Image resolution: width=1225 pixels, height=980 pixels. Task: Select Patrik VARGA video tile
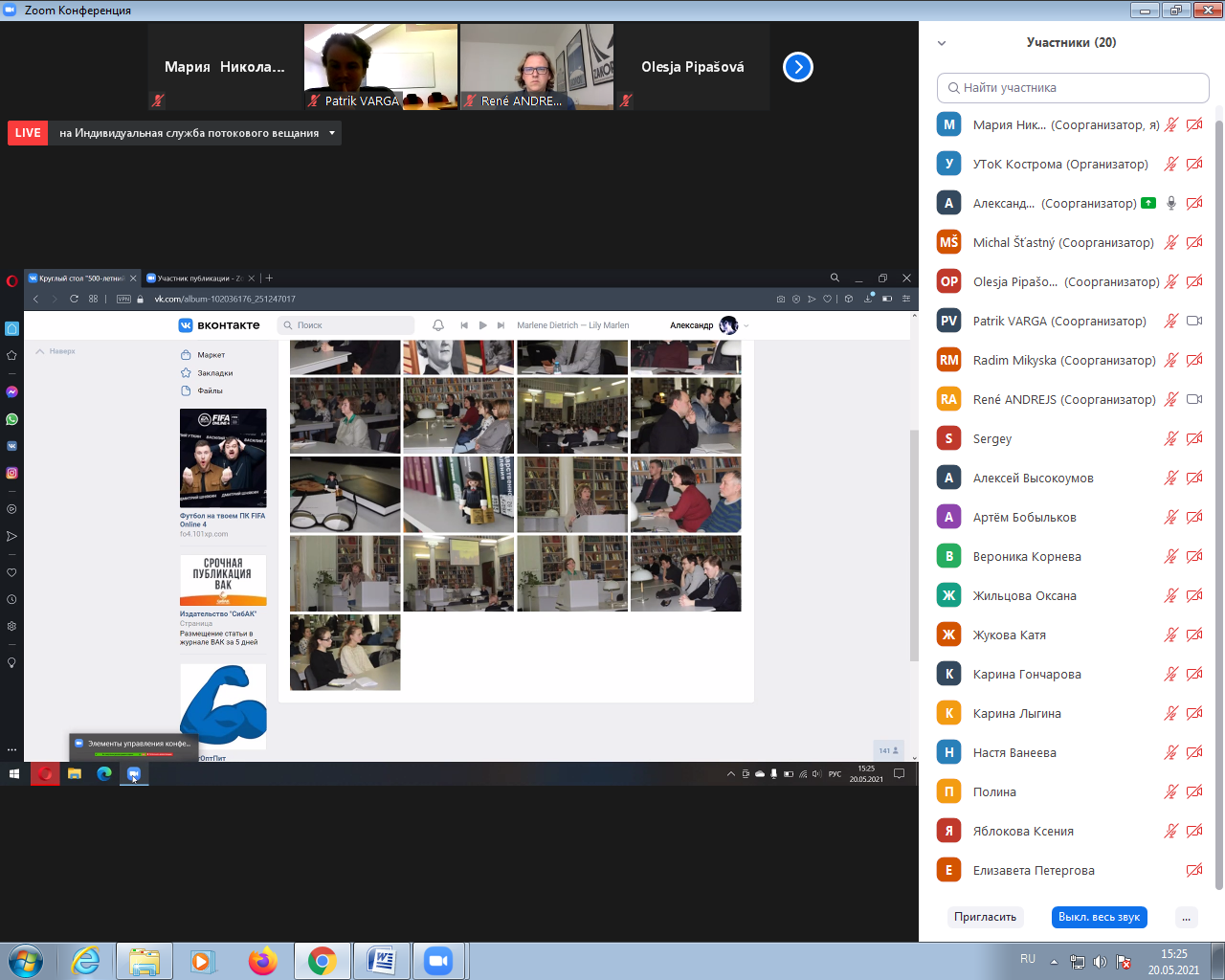pos(381,67)
